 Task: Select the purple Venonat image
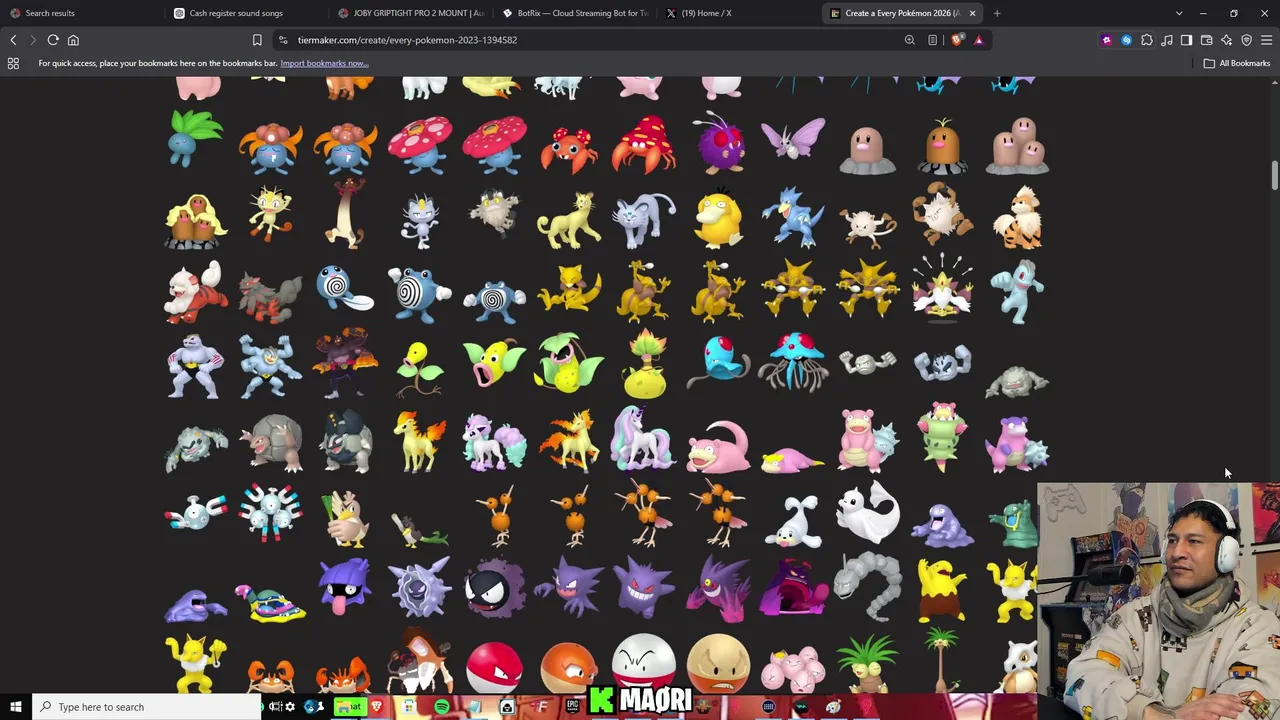pos(719,142)
